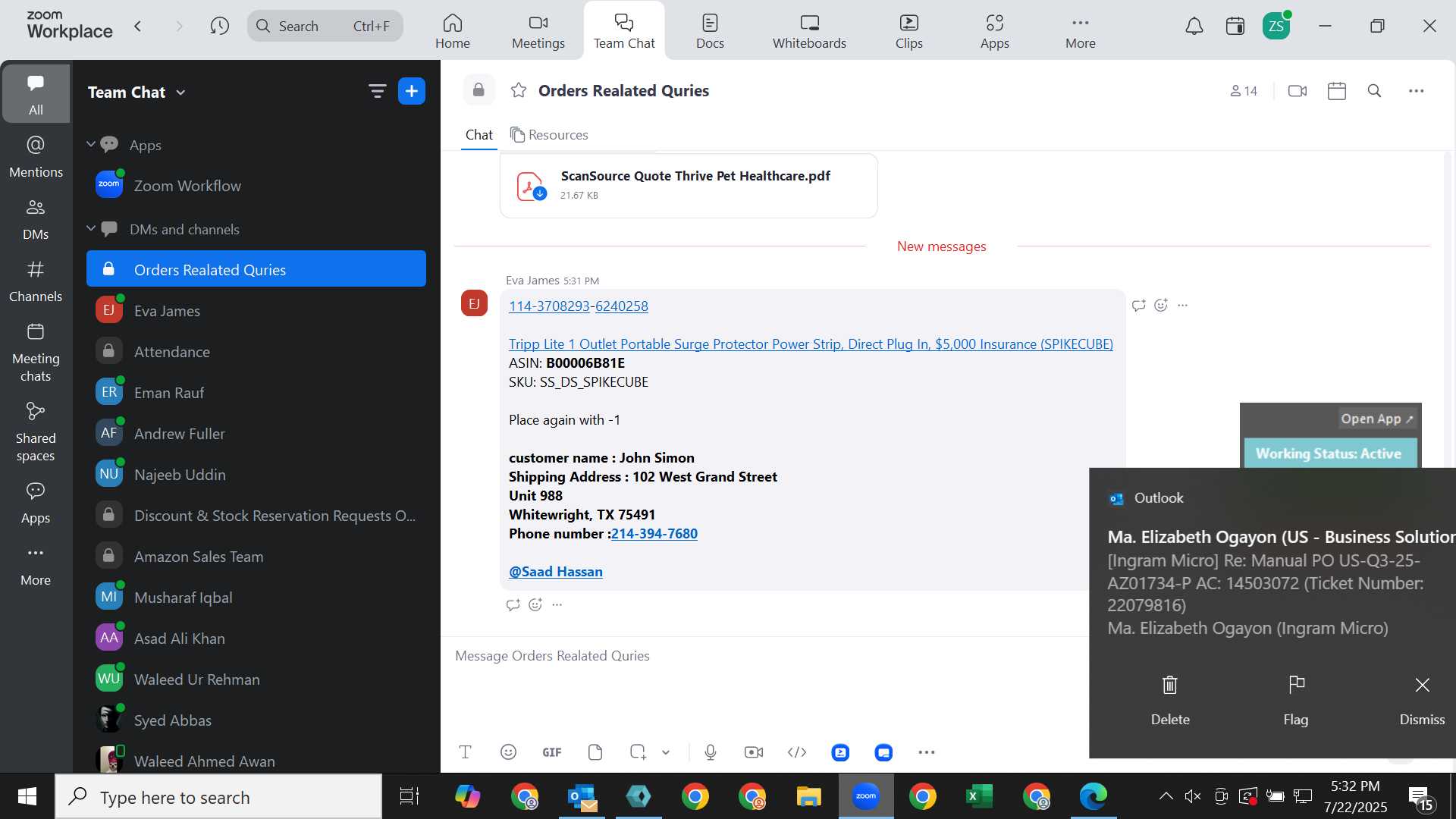1456x819 pixels.
Task: Click the phone number 214-394-7680 link
Action: [x=654, y=534]
